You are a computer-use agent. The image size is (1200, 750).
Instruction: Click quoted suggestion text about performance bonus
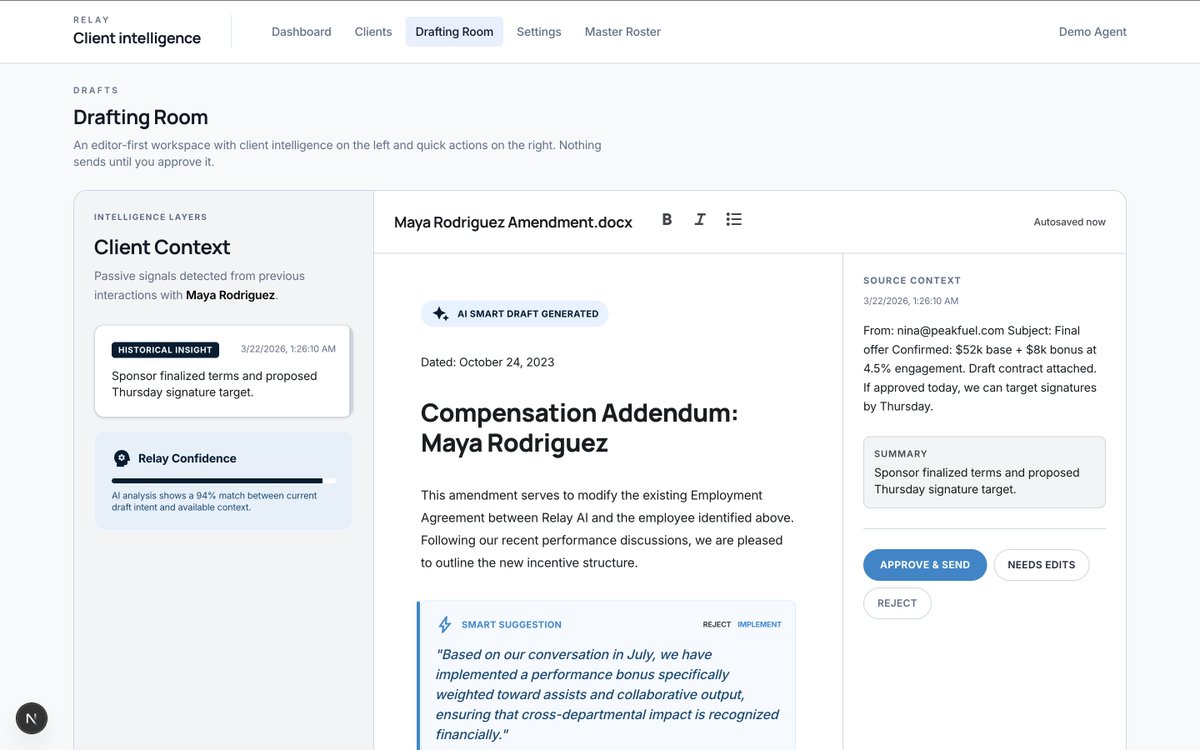[x=607, y=694]
